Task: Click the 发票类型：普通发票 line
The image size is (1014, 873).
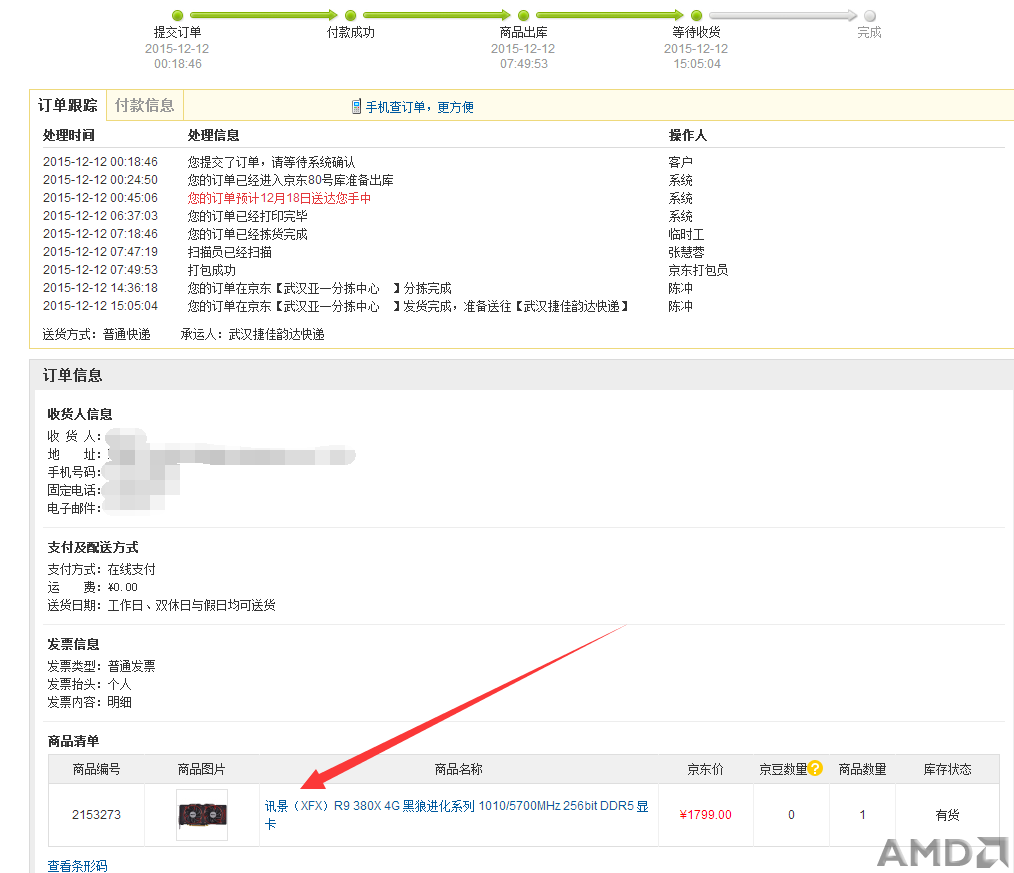Action: [102, 667]
